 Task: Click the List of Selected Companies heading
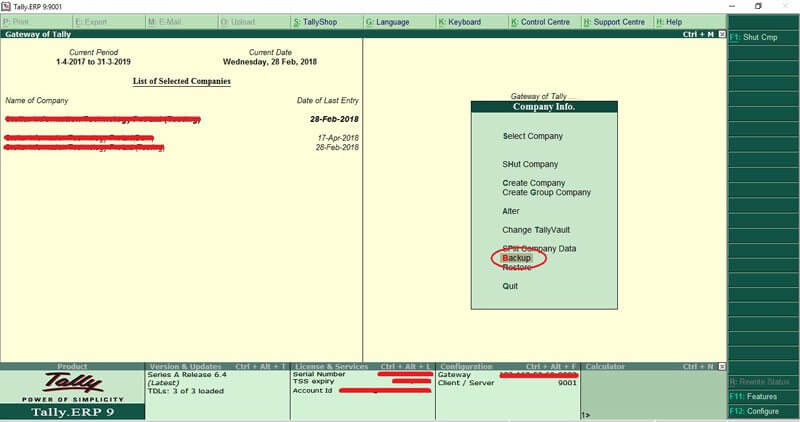pyautogui.click(x=182, y=81)
